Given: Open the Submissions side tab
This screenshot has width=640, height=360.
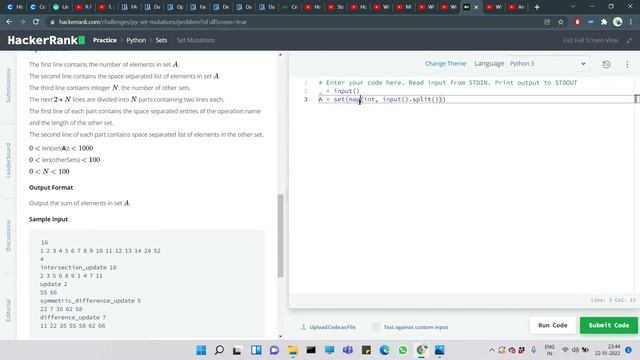Looking at the screenshot, I should point(8,85).
